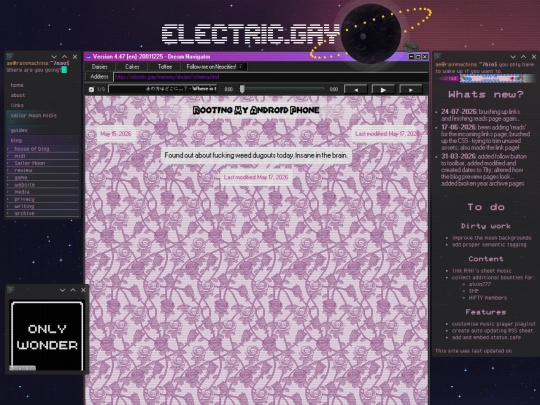Expand the Whats new panel with up chevron
This screenshot has height=405, width=540.
tap(523, 56)
